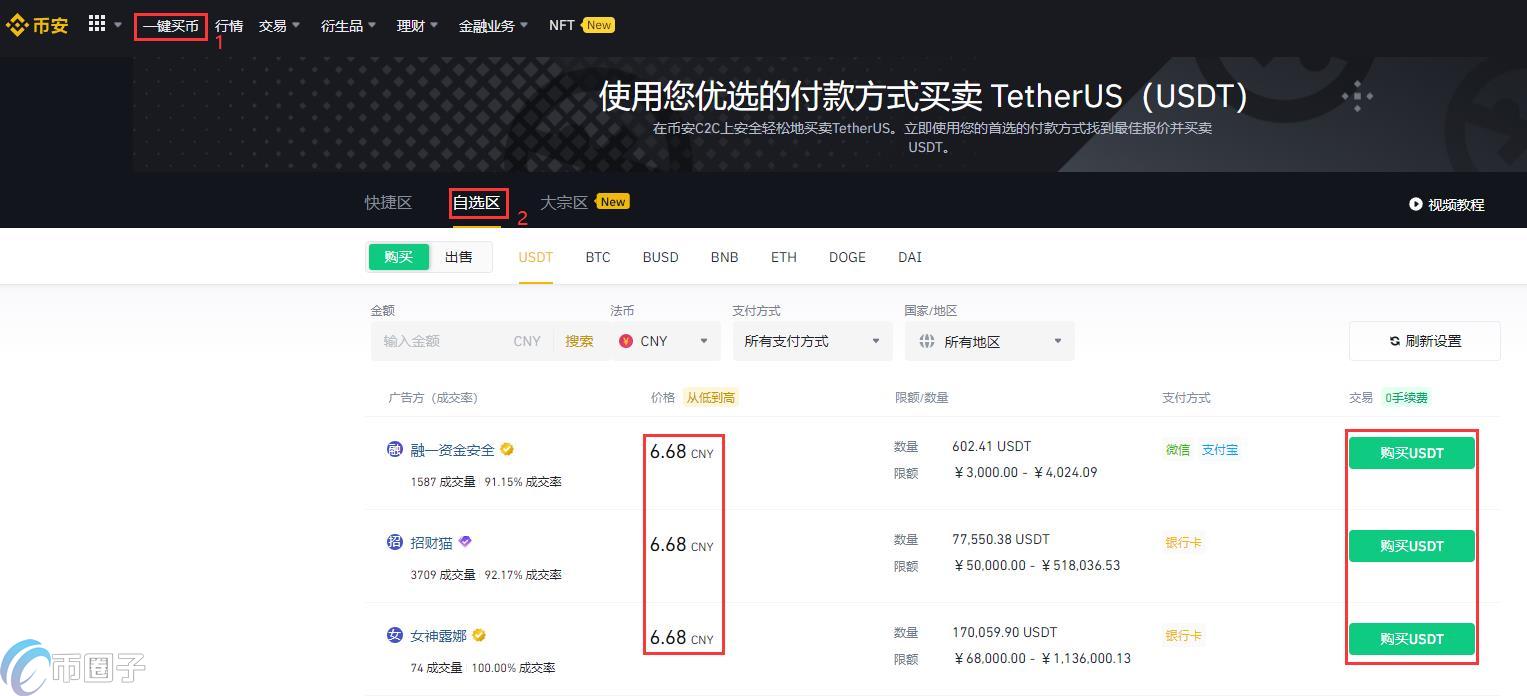This screenshot has width=1527, height=696.
Task: Click the Binance logo
Action: point(37,25)
